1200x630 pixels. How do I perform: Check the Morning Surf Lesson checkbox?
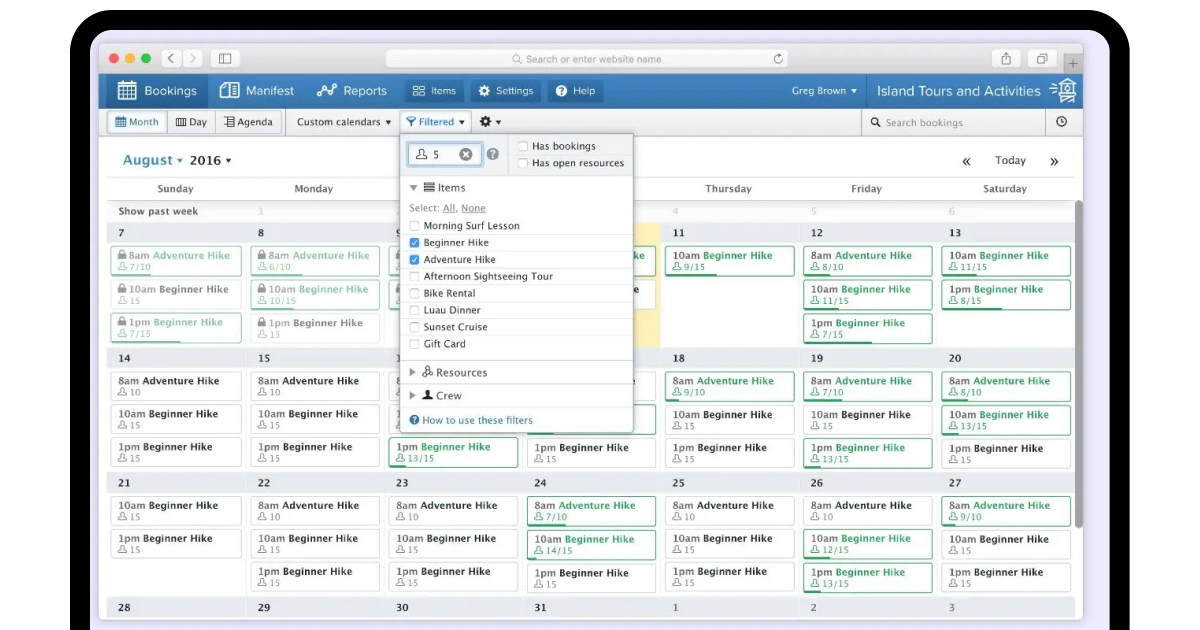(x=414, y=226)
